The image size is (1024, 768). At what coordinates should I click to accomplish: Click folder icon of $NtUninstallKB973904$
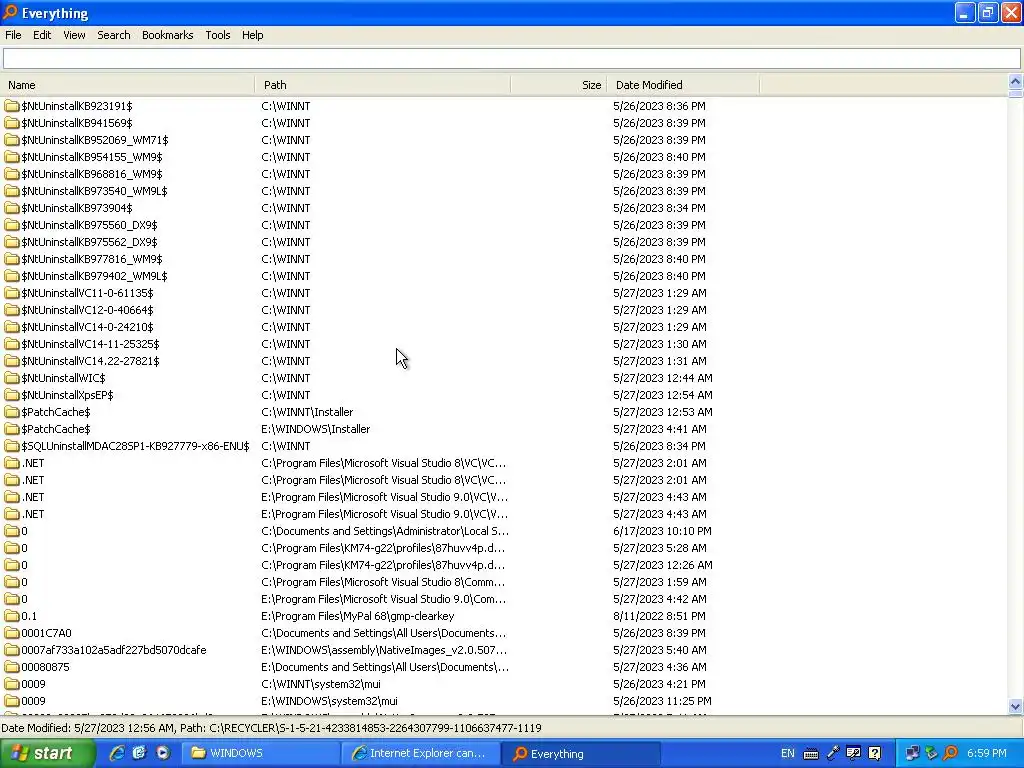(x=12, y=208)
